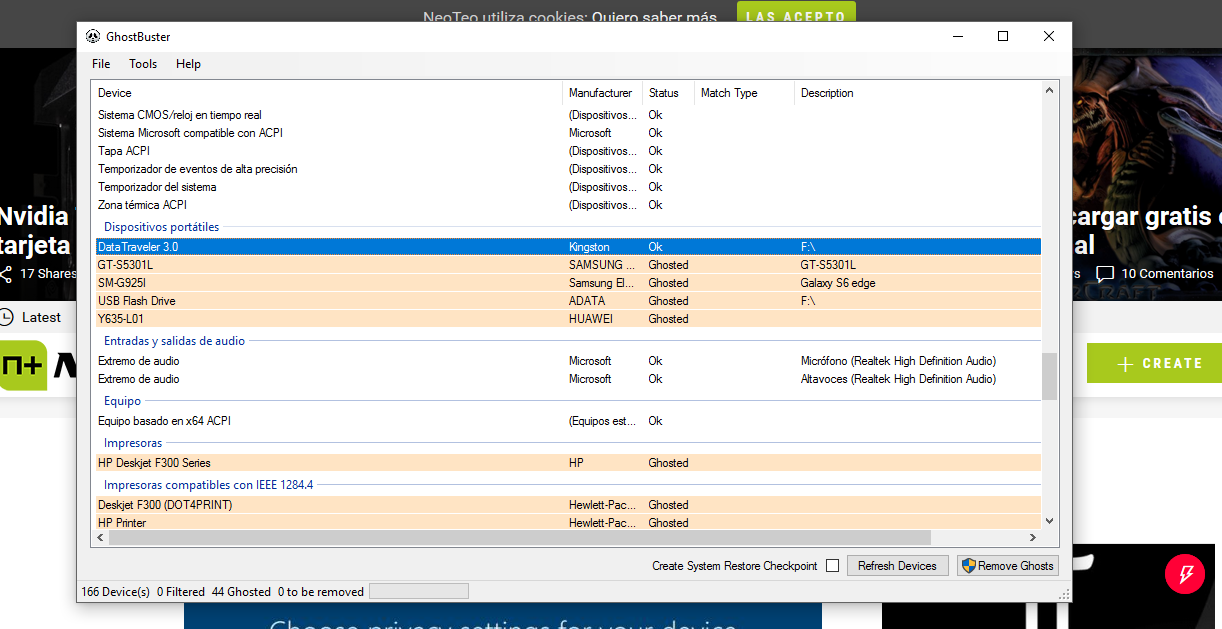
Task: Select HP Deskjet F300 Series row
Action: coord(568,463)
